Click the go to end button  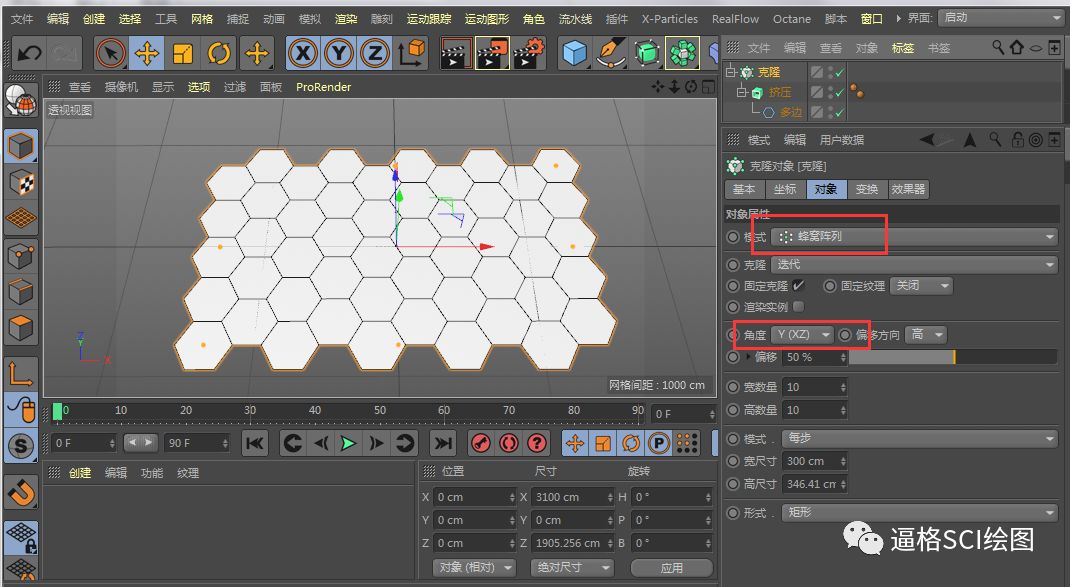tap(443, 443)
